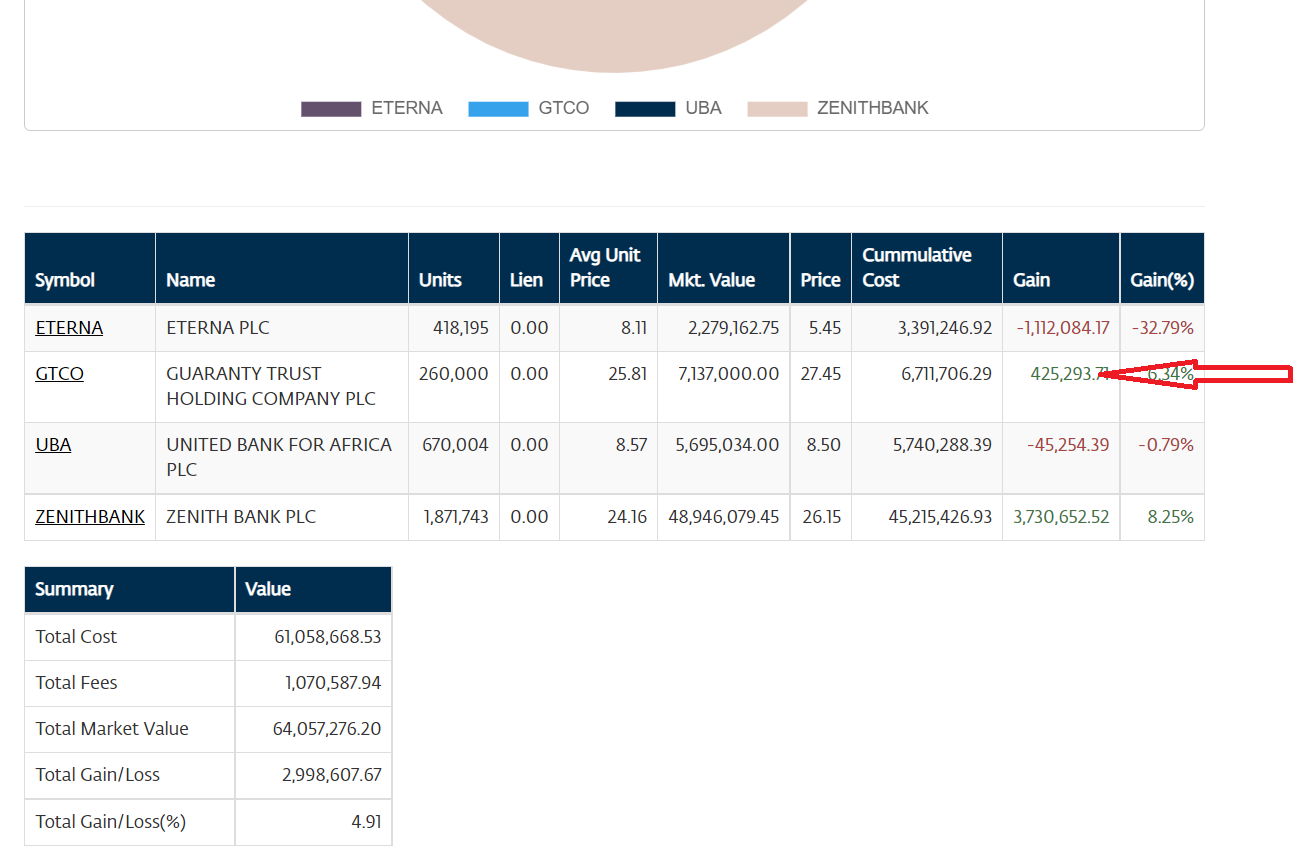Open the UBA symbol link
This screenshot has width=1301, height=856.
(53, 445)
